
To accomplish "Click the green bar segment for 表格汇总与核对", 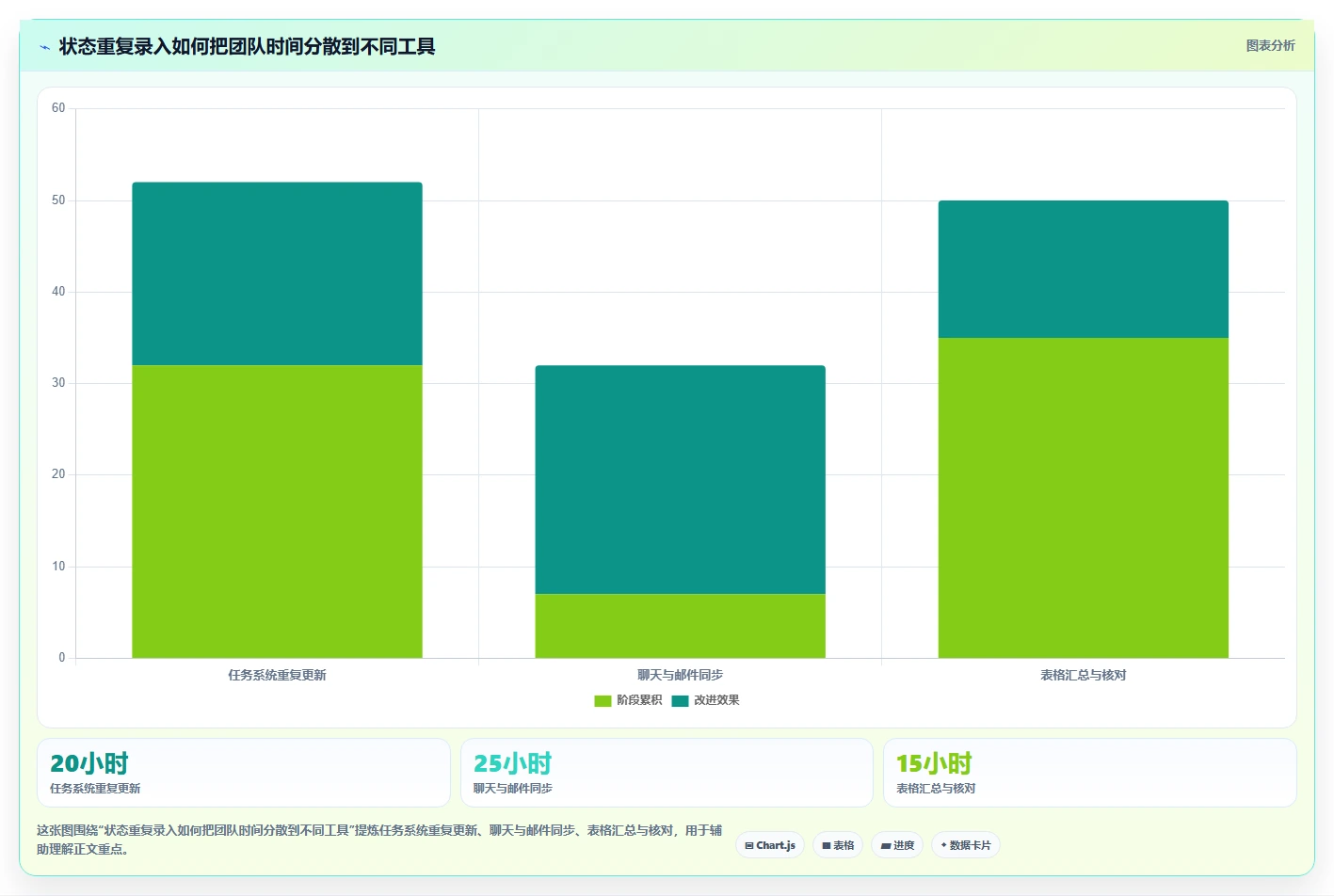I will coord(1083,498).
